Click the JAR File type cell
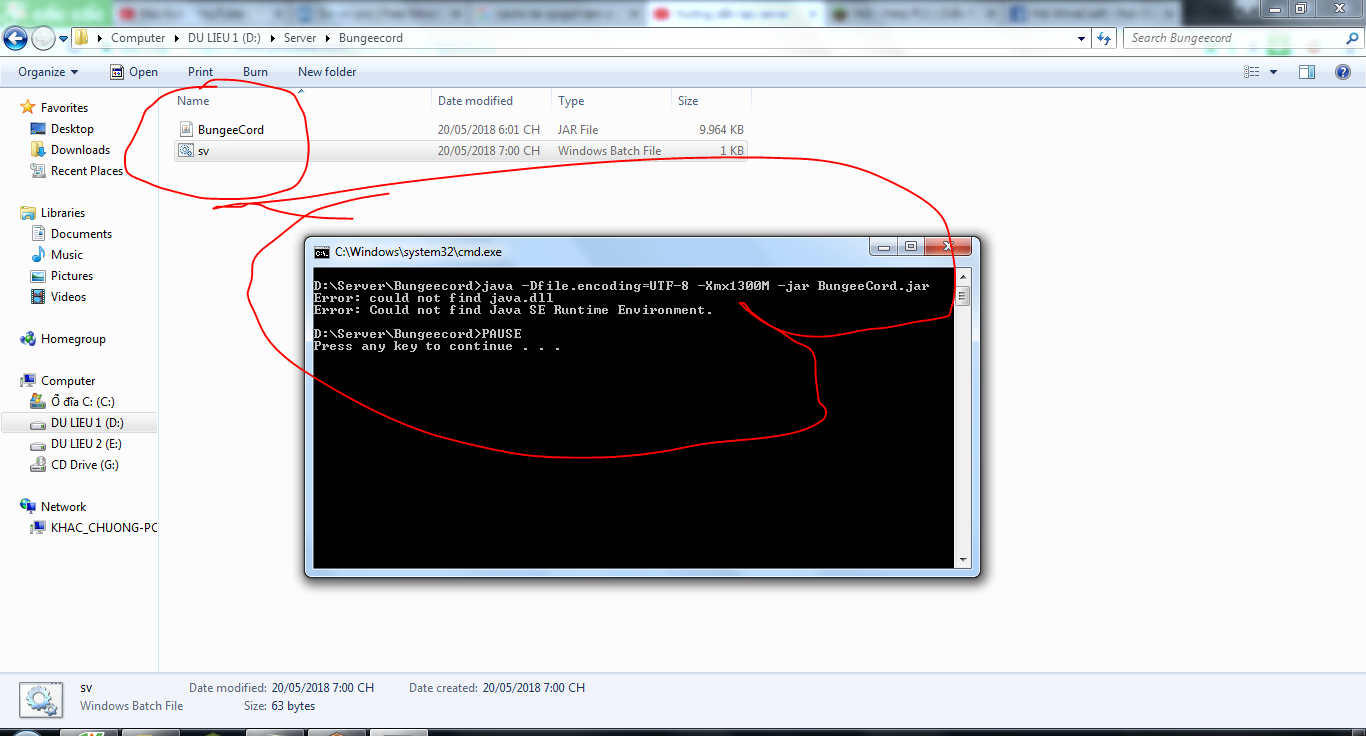The image size is (1366, 736). pyautogui.click(x=578, y=130)
